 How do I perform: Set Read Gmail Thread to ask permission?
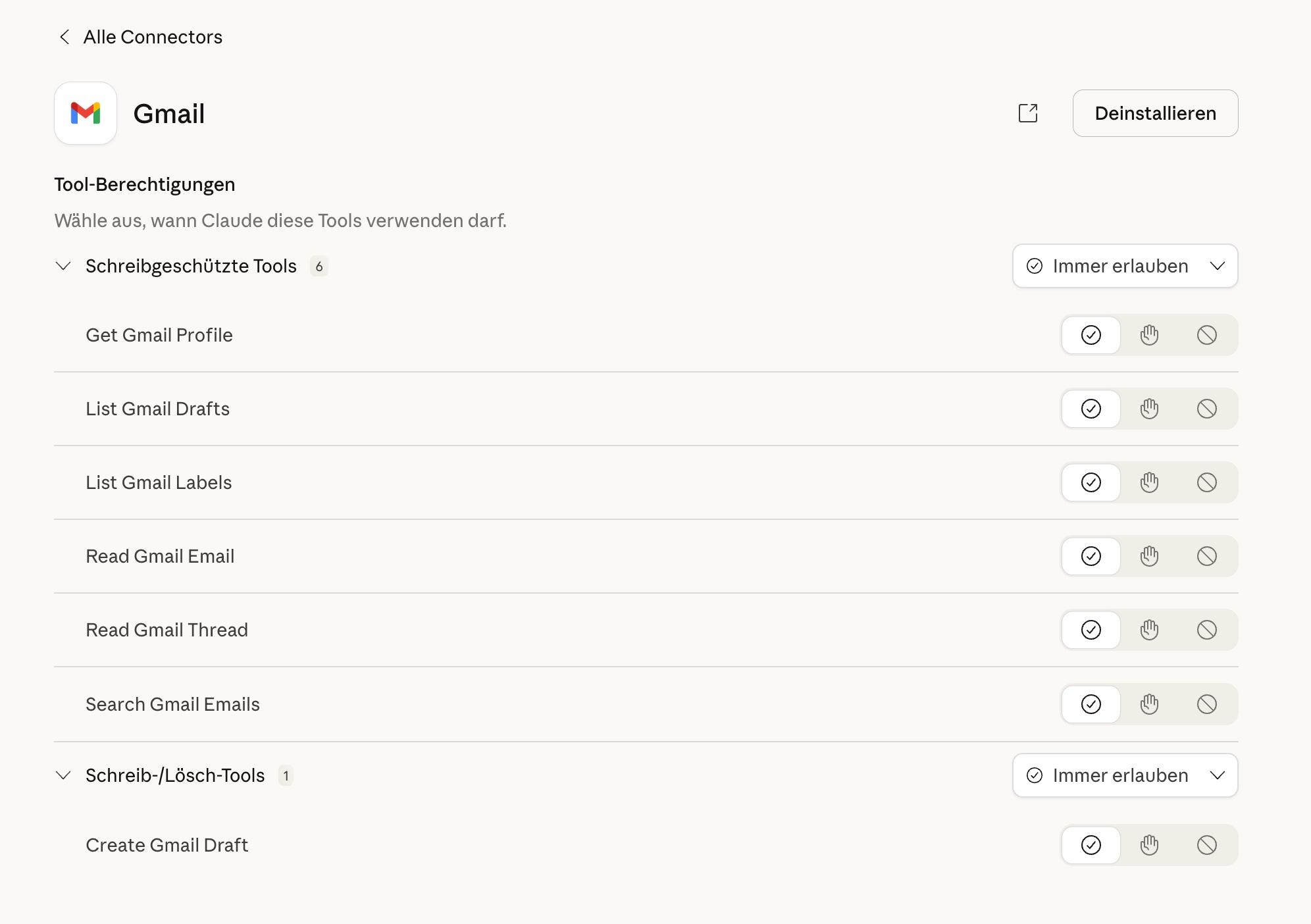[1149, 630]
